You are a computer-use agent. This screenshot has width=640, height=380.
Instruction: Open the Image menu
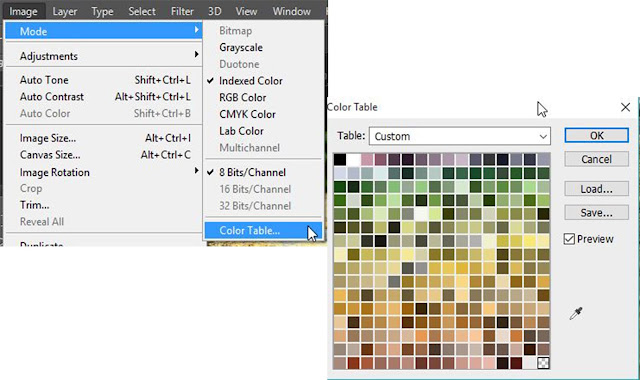pyautogui.click(x=23, y=11)
